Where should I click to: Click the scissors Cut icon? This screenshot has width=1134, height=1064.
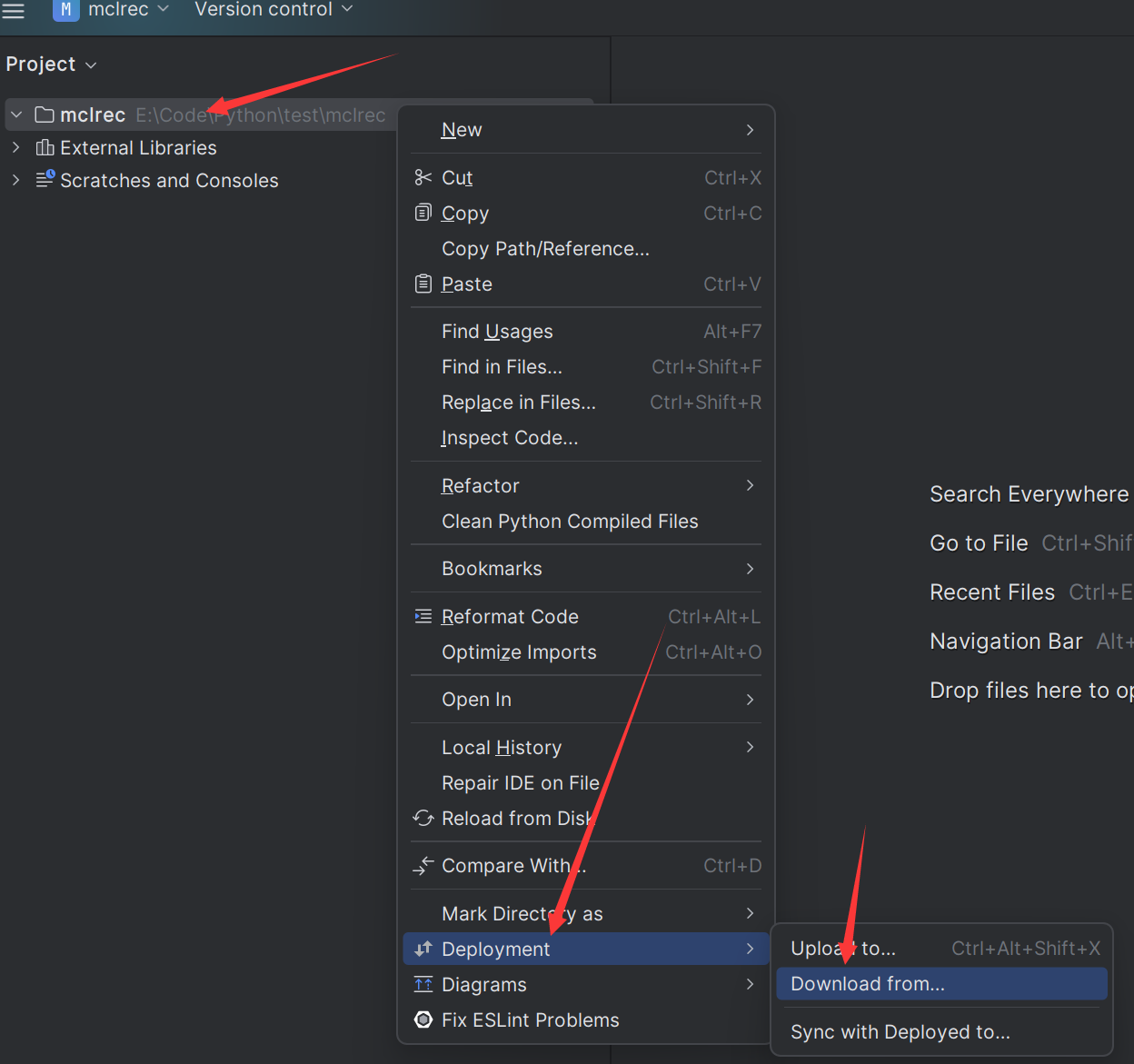coord(423,177)
